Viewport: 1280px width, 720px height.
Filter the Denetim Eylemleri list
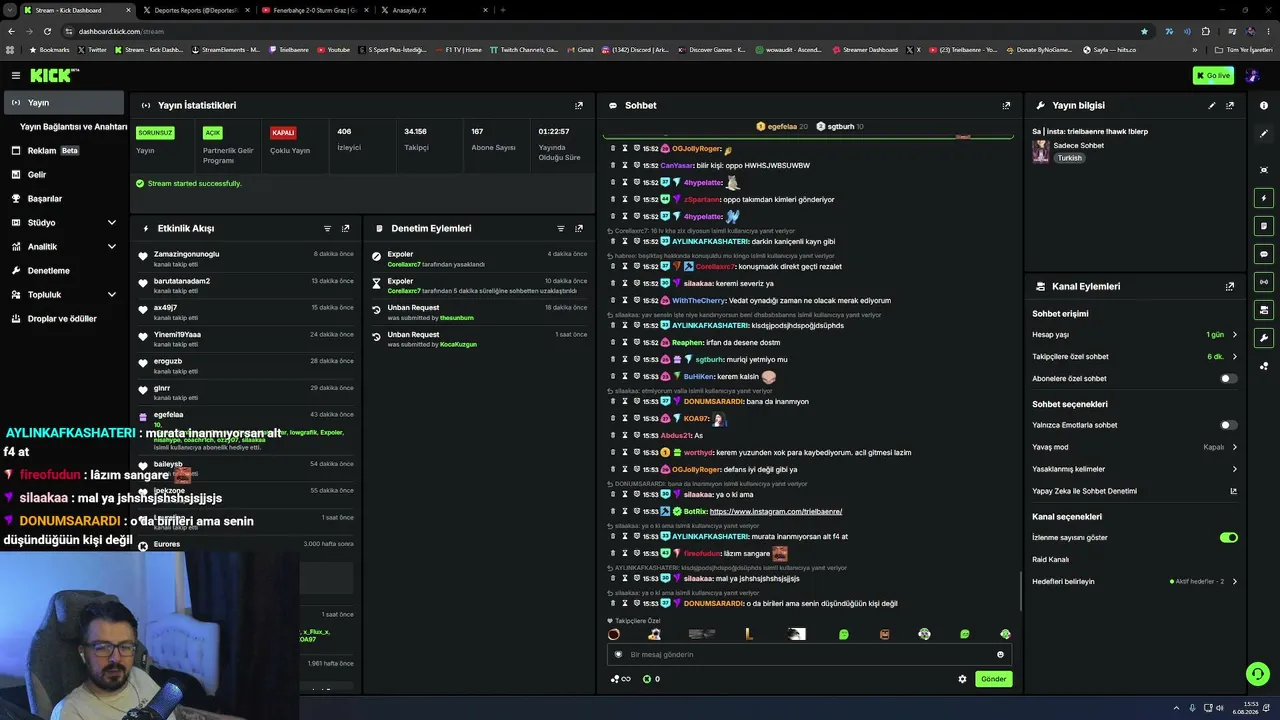pyautogui.click(x=560, y=228)
